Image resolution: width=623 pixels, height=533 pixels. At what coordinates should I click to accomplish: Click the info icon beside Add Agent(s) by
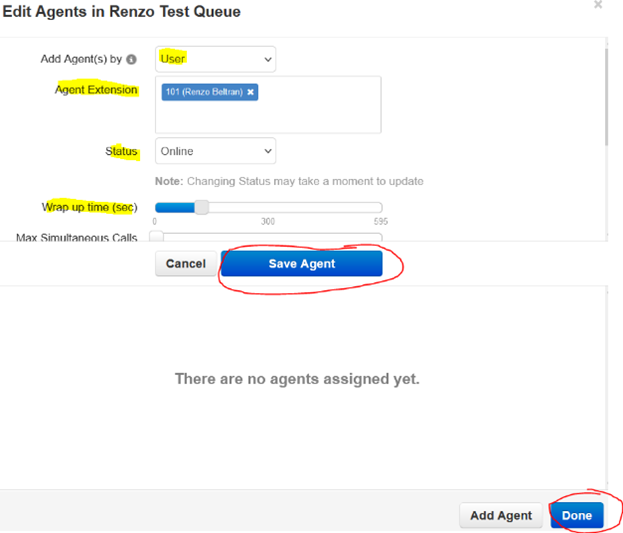coord(131,59)
